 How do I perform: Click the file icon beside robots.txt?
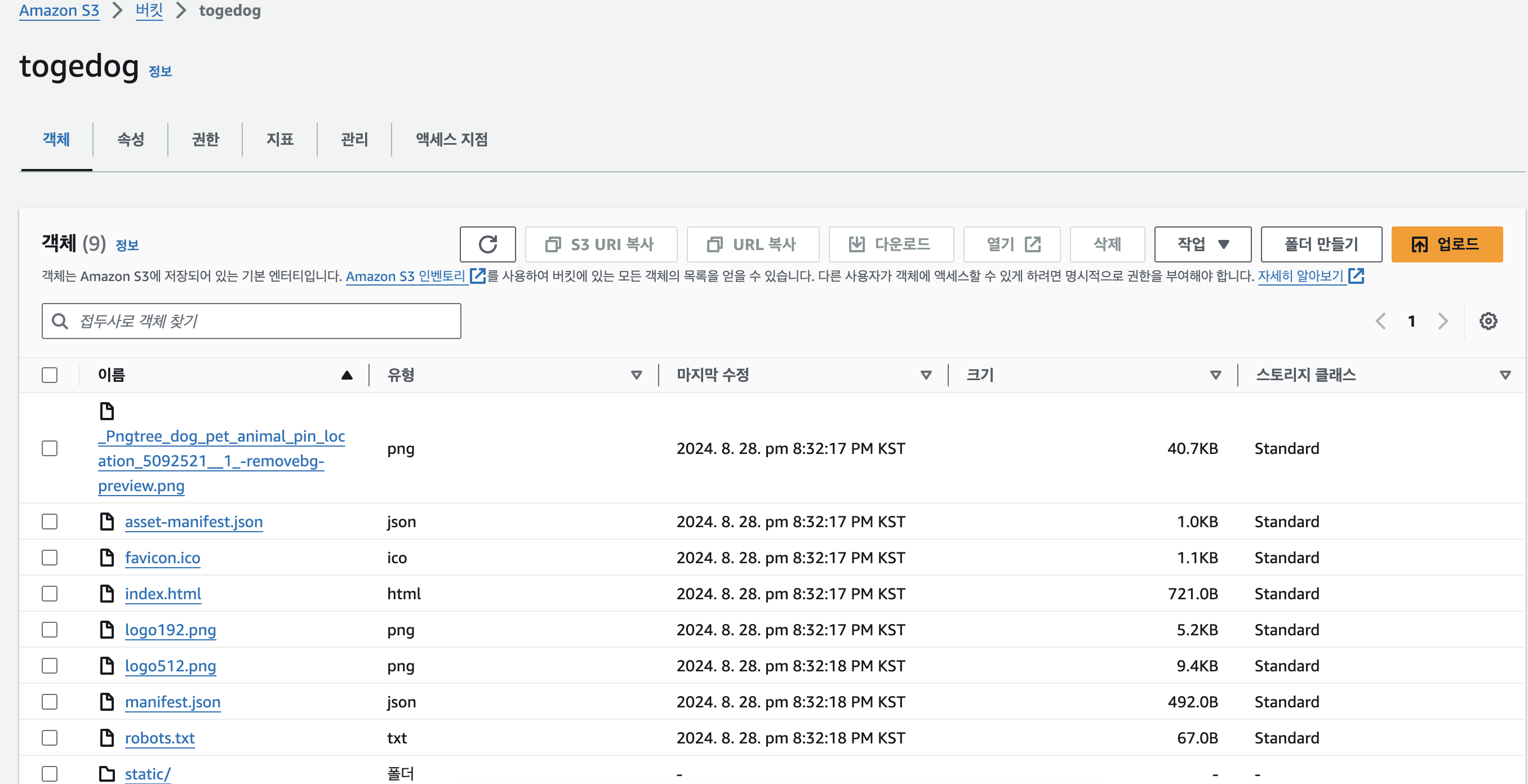[x=107, y=738]
